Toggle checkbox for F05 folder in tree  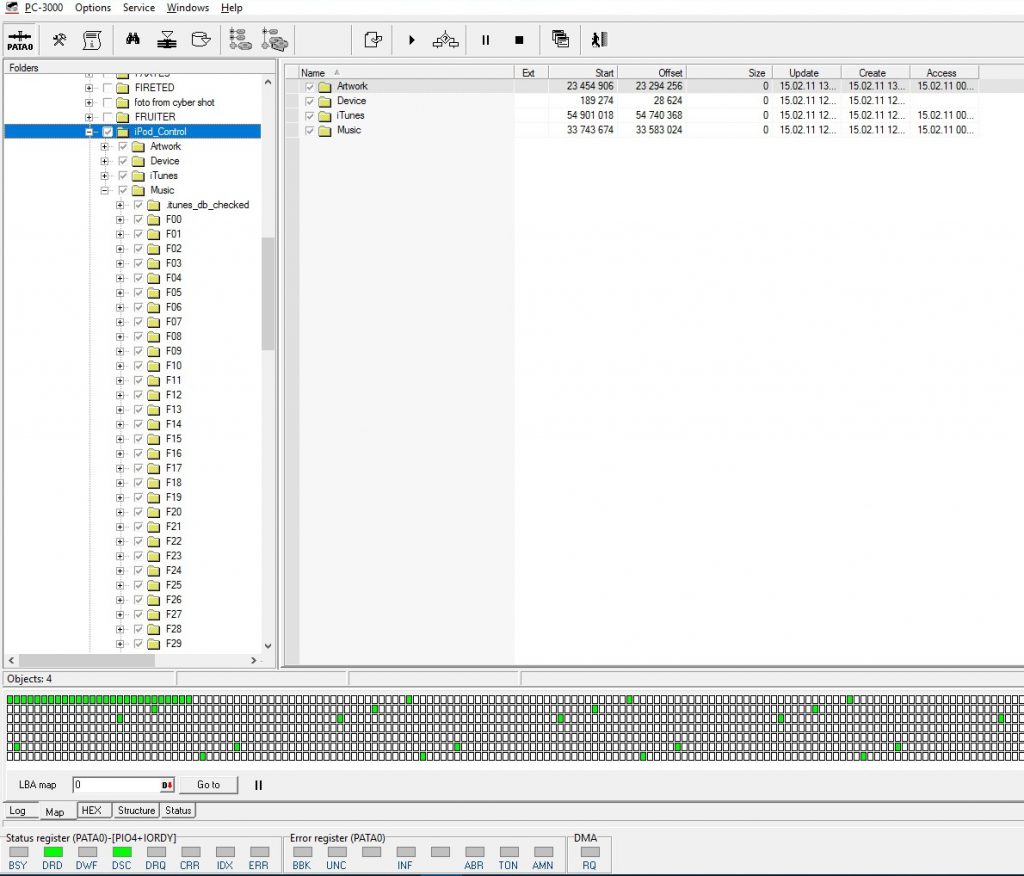click(x=138, y=293)
